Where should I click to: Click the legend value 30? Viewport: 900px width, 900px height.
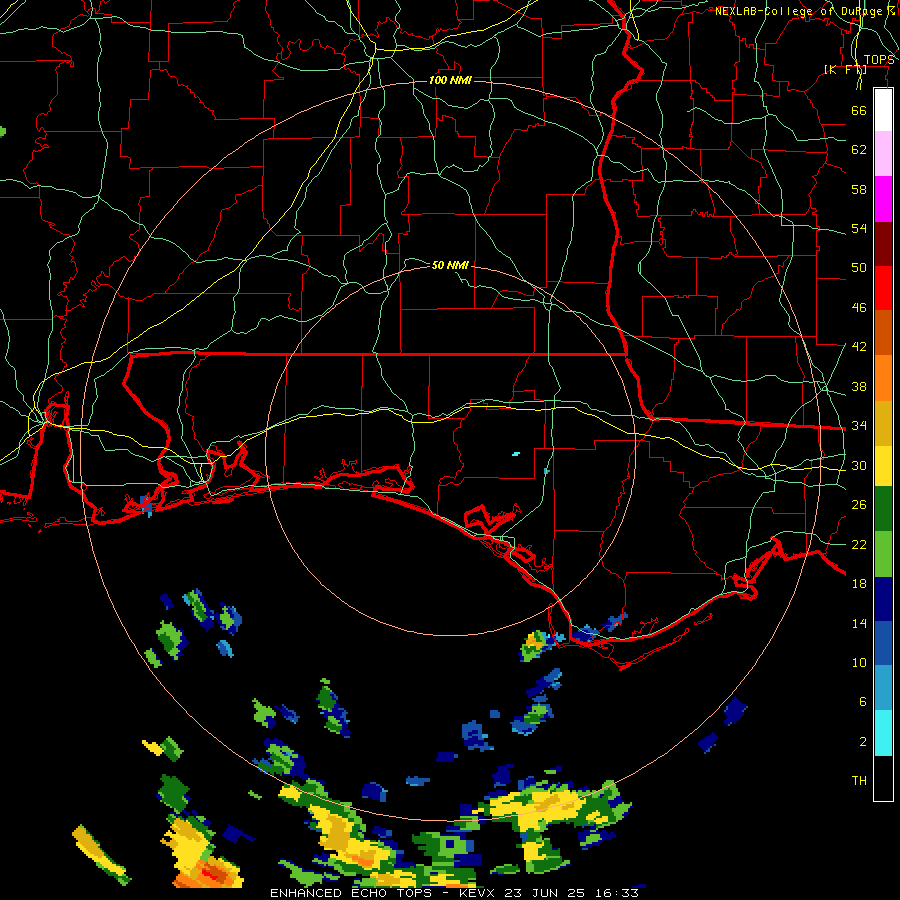click(859, 465)
